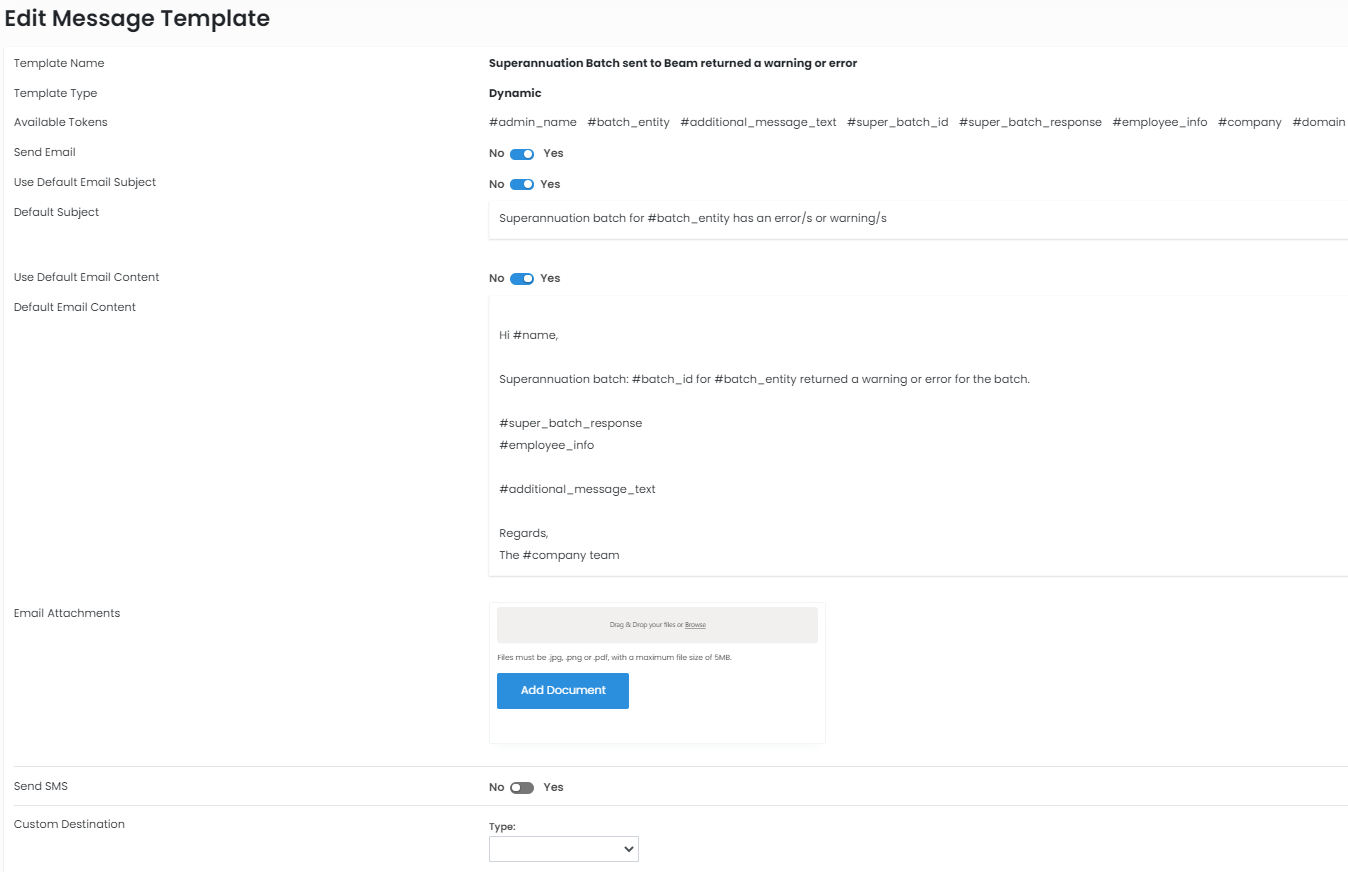1348x872 pixels.
Task: Click the Add Document button
Action: 563,691
